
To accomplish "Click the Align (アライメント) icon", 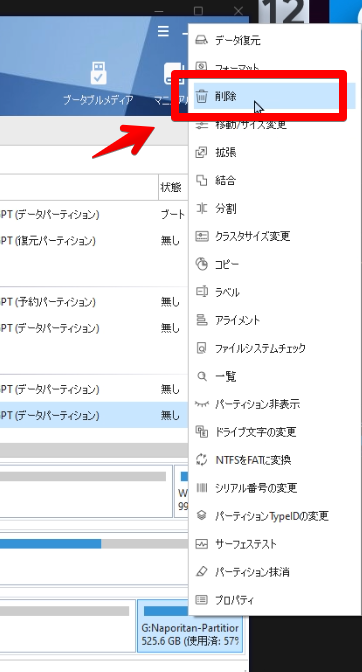I will coord(201,320).
